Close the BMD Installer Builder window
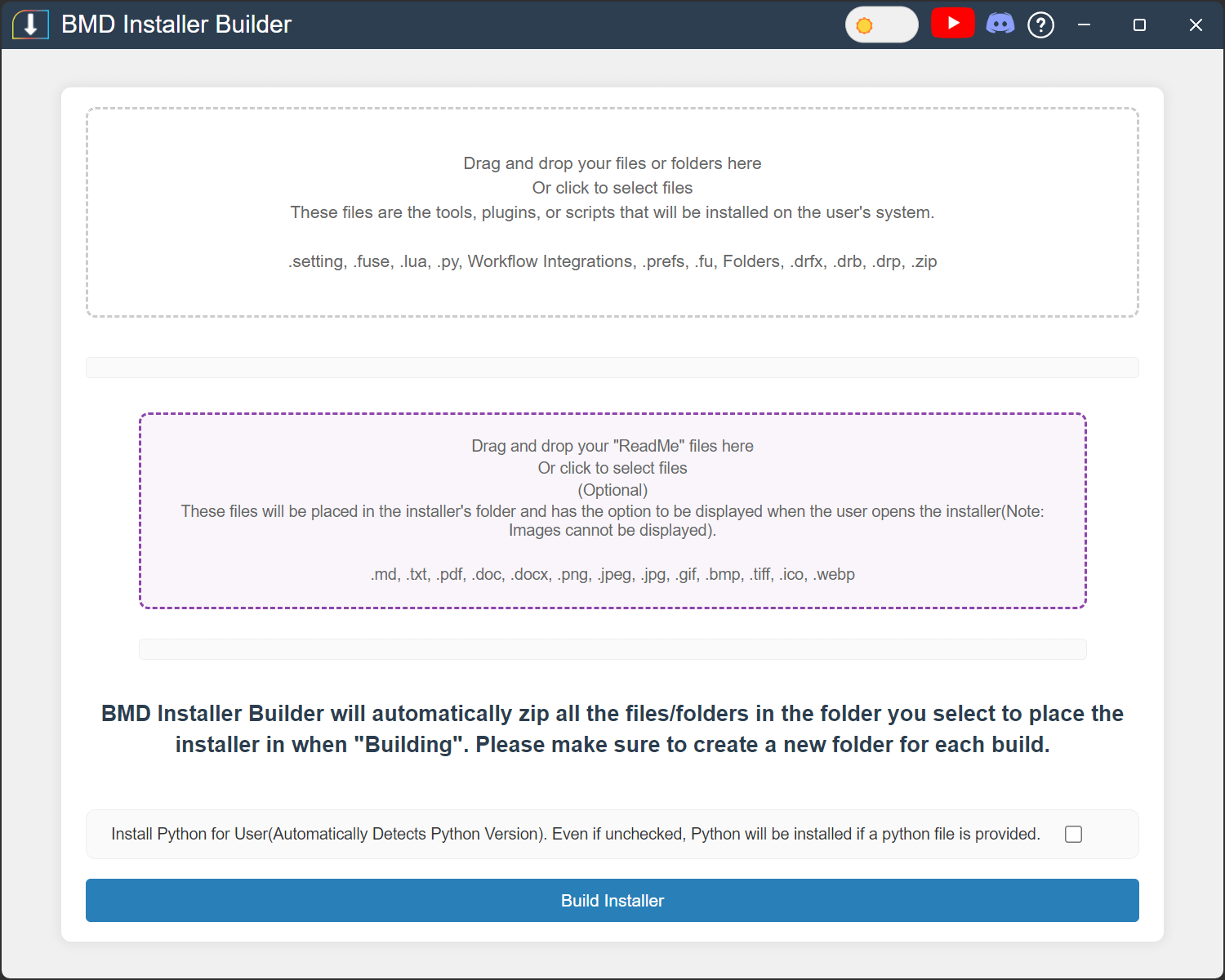This screenshot has width=1225, height=980. pyautogui.click(x=1196, y=25)
